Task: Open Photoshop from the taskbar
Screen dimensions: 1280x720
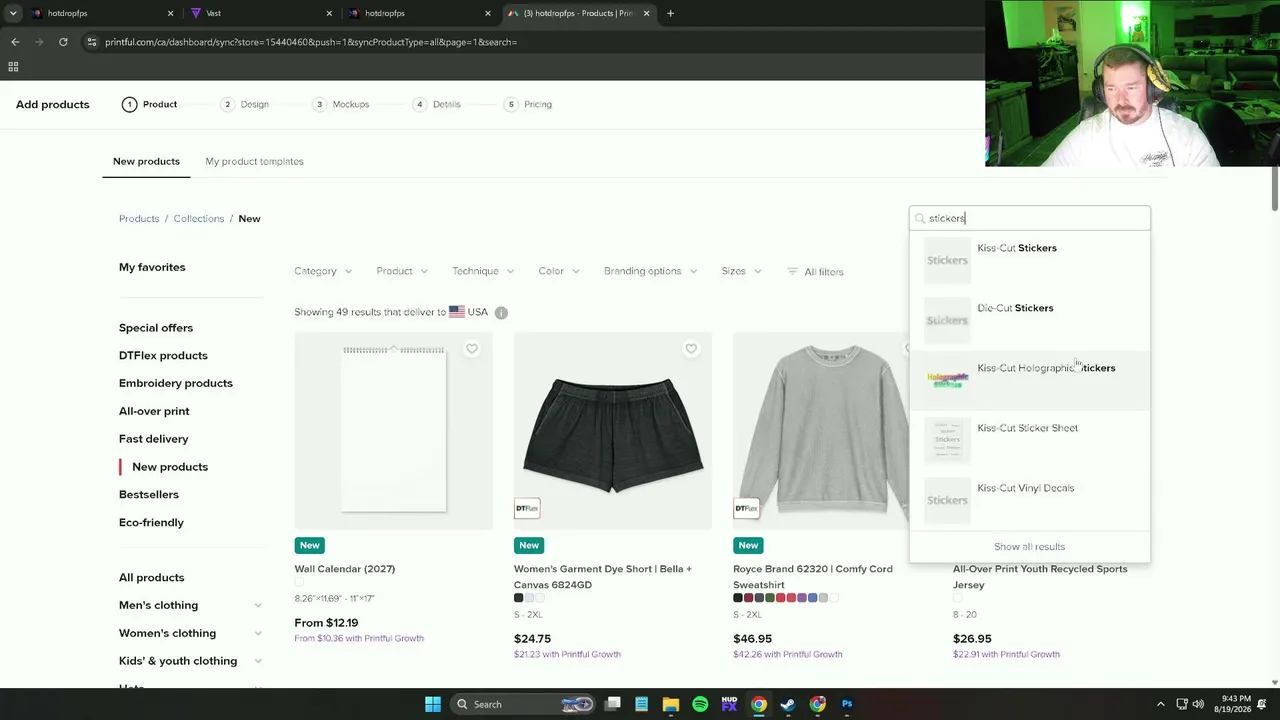Action: (847, 704)
